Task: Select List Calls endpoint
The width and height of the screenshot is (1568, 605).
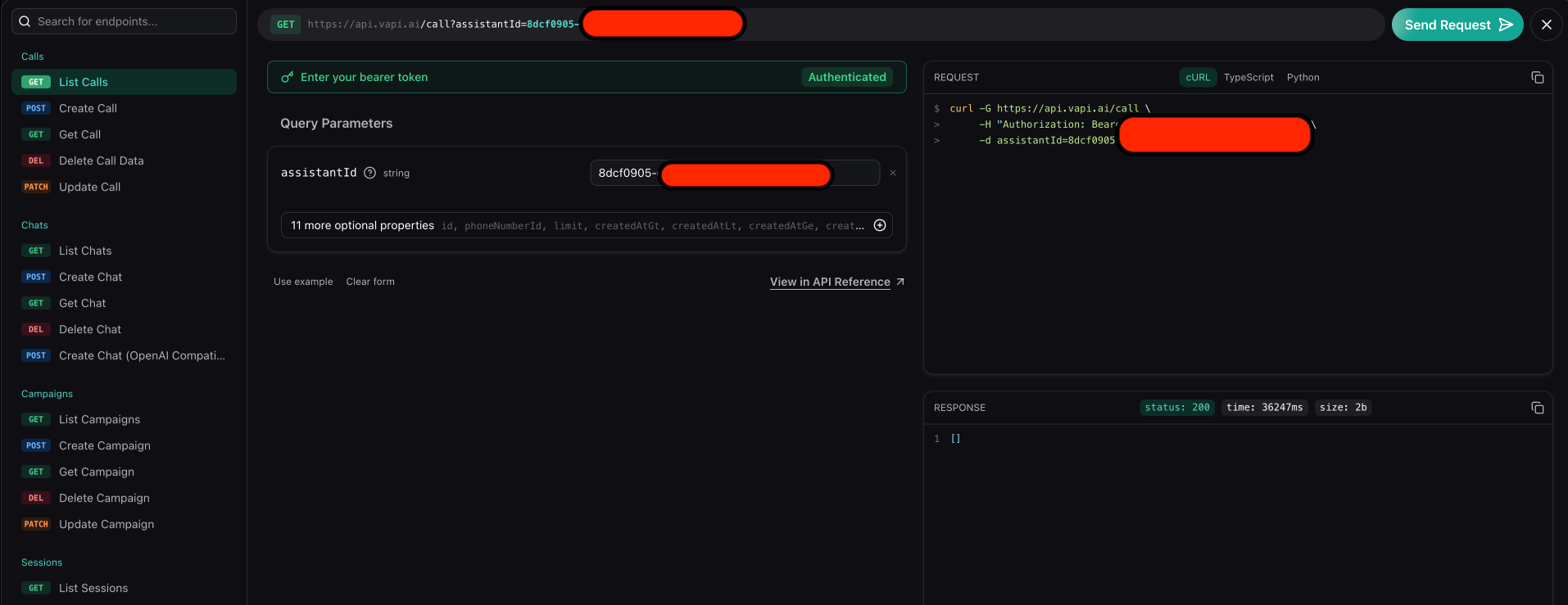Action: coord(124,82)
